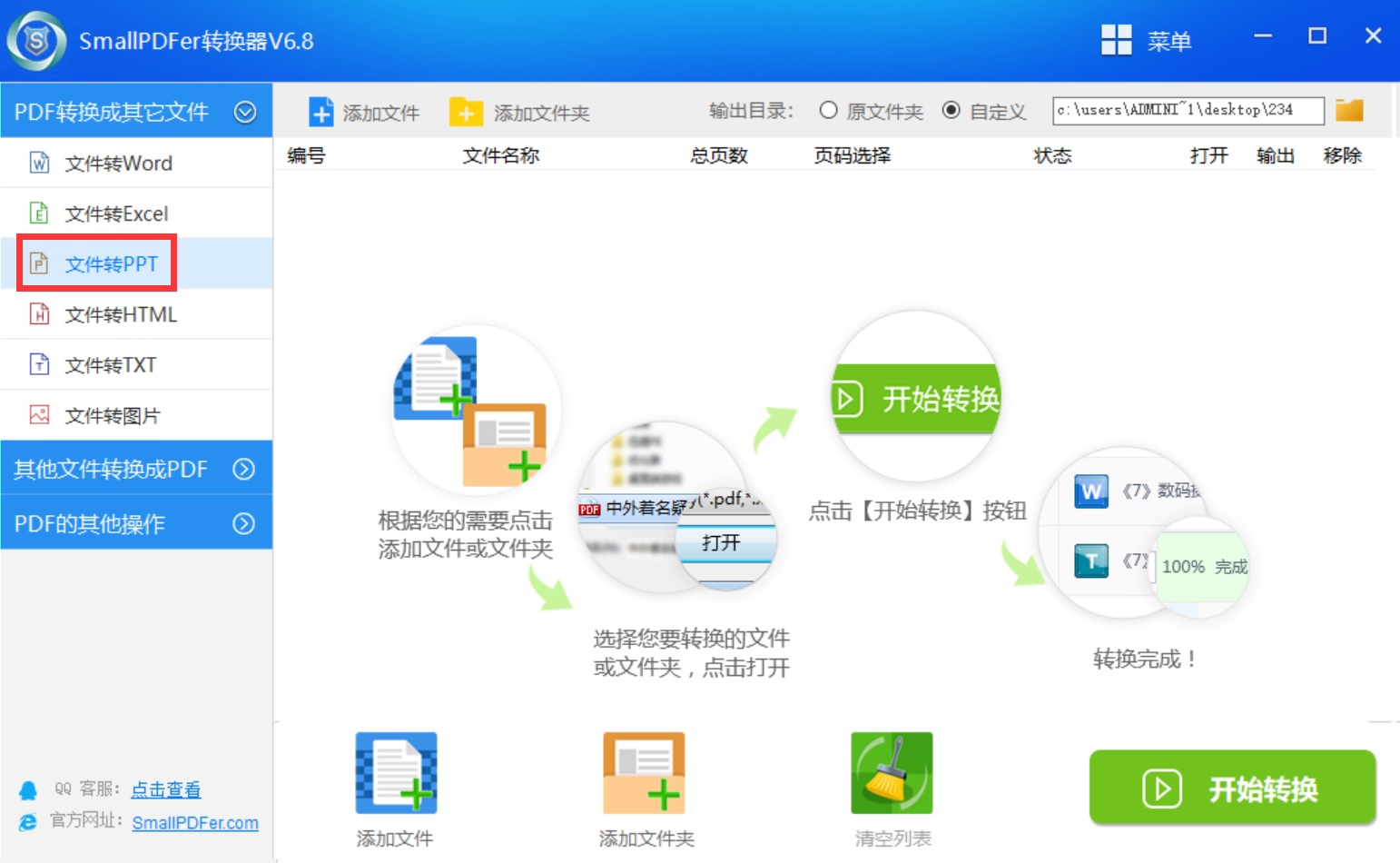
Task: Click the 文件转Excel document icon
Action: click(39, 213)
